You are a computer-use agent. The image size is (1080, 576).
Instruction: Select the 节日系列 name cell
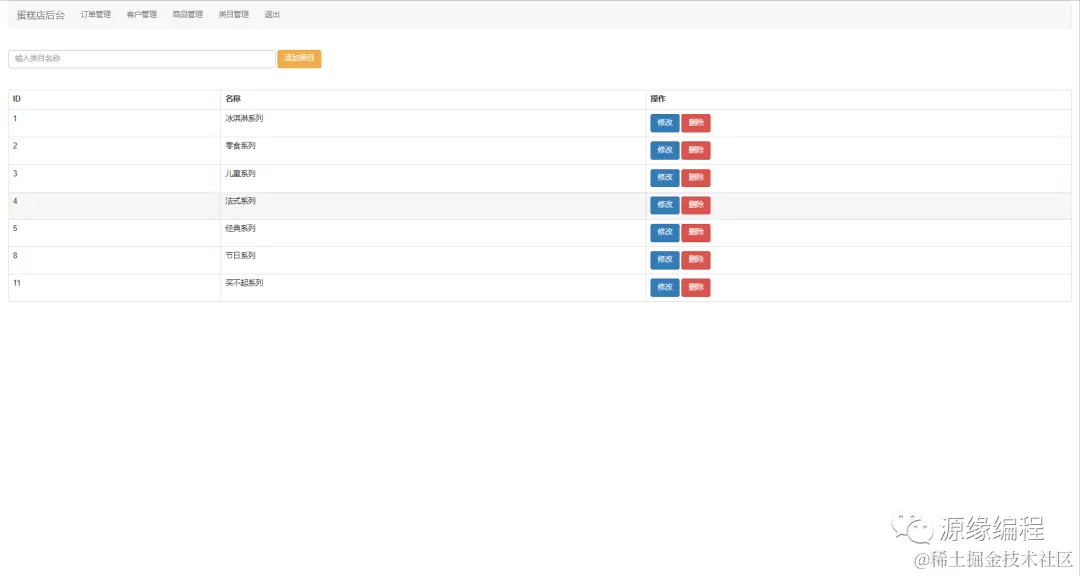pos(433,260)
